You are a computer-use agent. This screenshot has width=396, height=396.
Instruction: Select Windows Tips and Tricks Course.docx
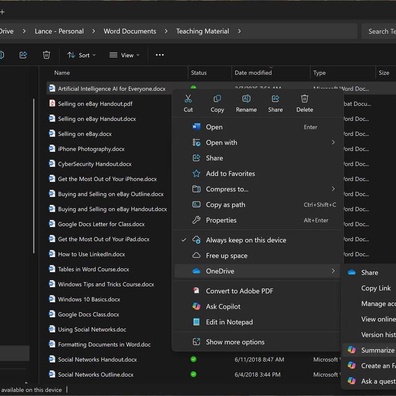[106, 284]
